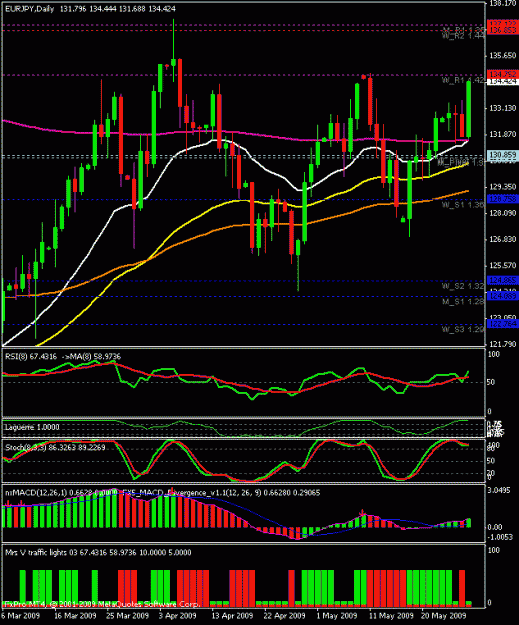The image size is (519, 625).
Task: Click the 129.350 price axis label
Action: pos(503,187)
